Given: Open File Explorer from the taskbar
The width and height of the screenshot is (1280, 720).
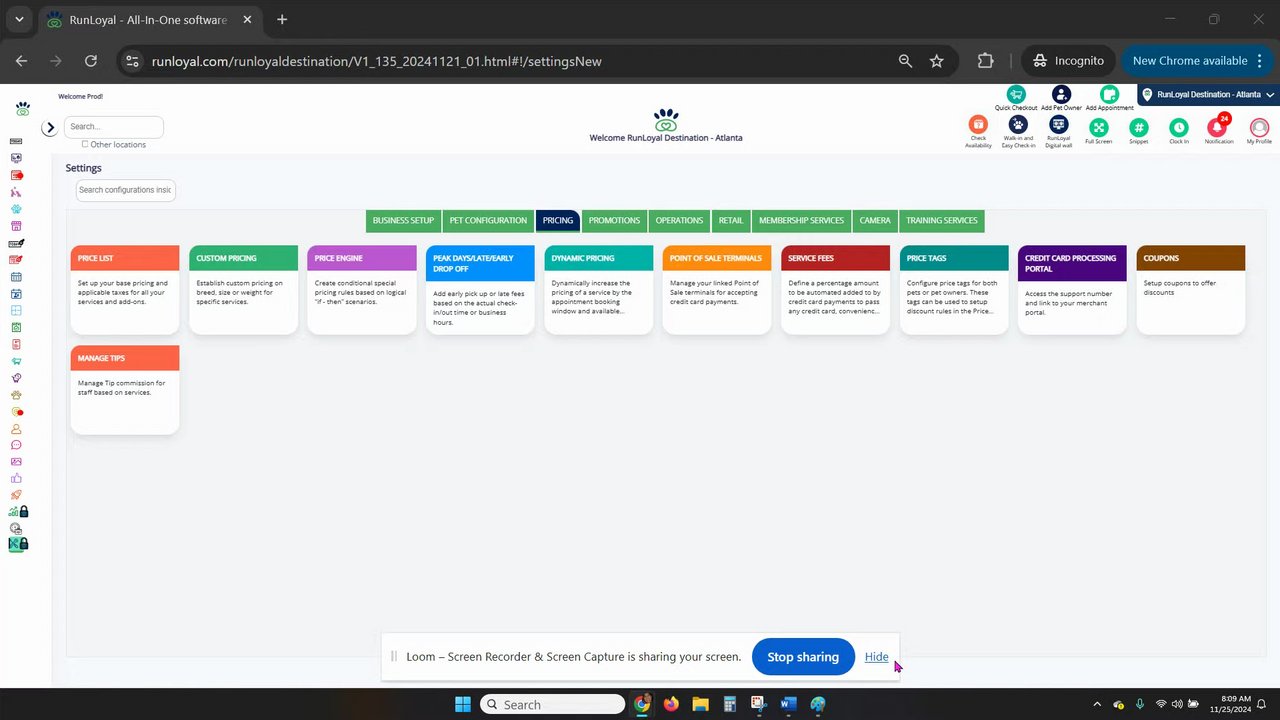Looking at the screenshot, I should point(700,704).
